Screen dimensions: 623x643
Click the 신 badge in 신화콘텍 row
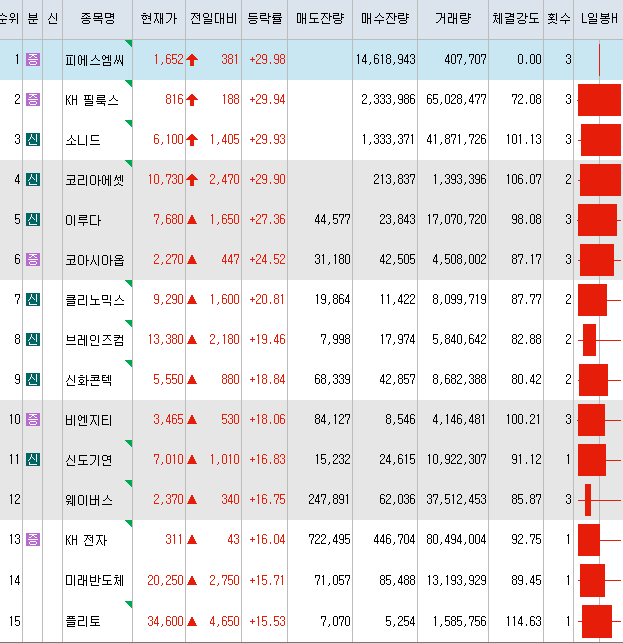click(33, 379)
